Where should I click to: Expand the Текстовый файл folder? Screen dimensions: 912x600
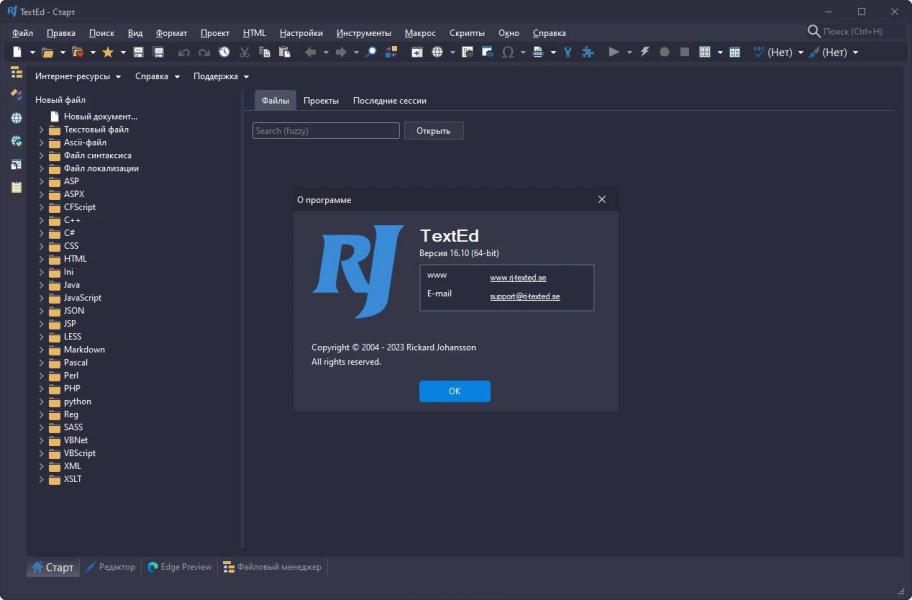41,130
